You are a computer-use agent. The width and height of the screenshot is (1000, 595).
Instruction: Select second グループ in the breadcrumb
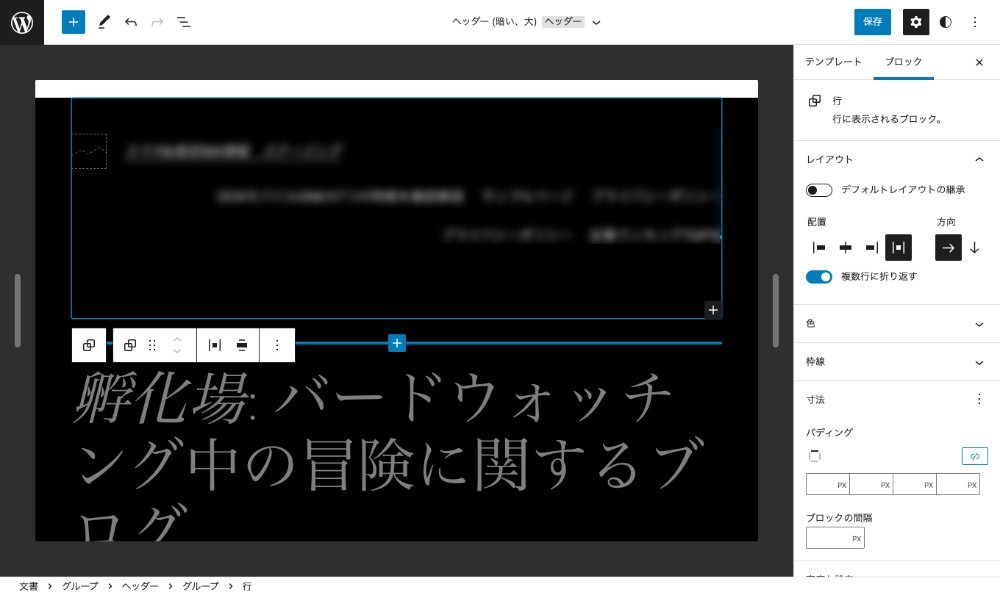pos(200,586)
